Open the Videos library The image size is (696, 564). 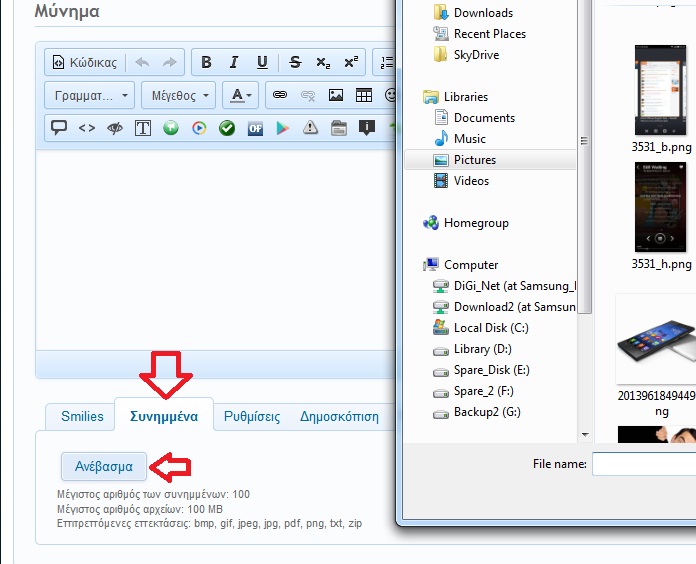[x=461, y=181]
